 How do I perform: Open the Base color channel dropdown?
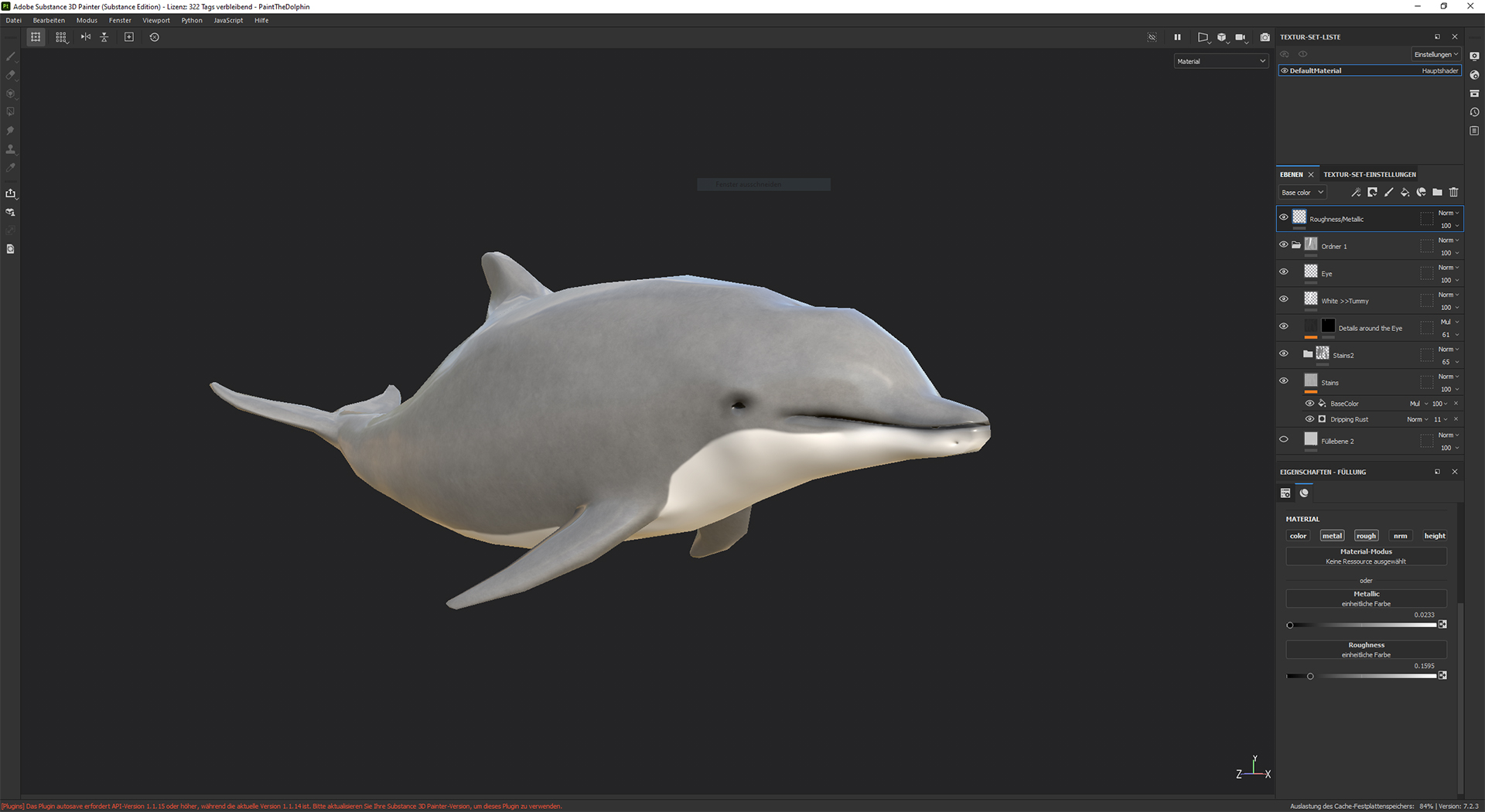[x=1302, y=193]
